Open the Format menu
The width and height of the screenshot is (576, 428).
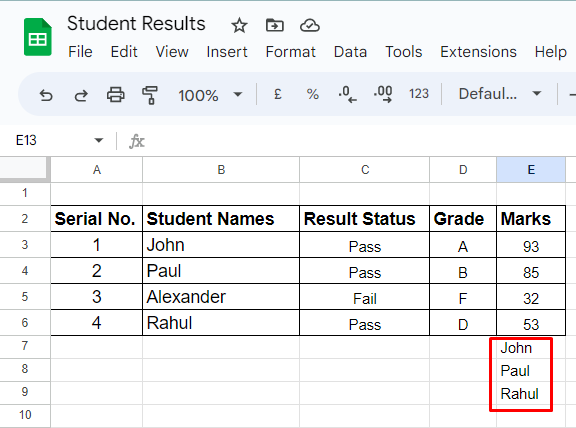pyautogui.click(x=290, y=52)
